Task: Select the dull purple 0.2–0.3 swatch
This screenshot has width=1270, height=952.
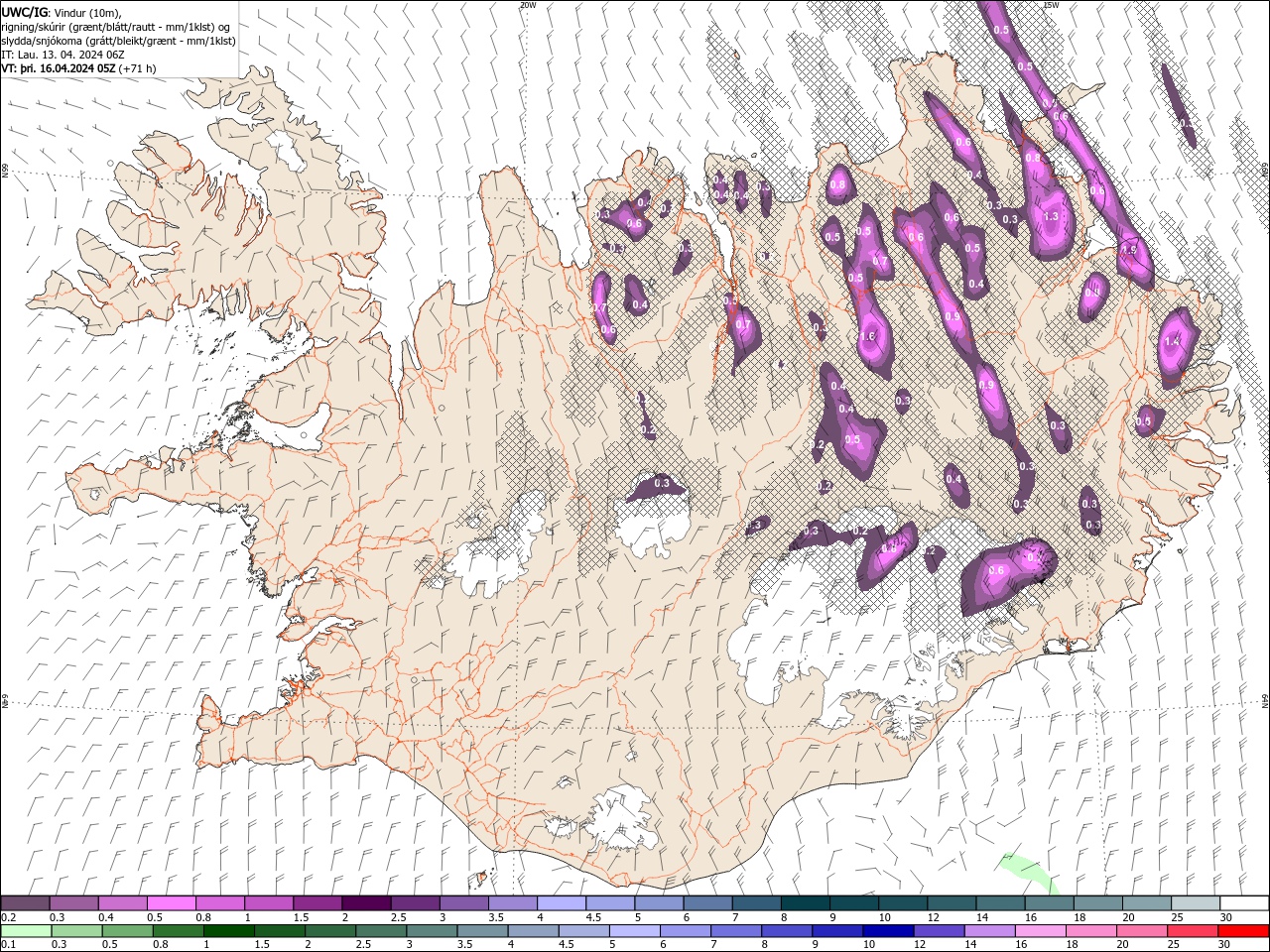Action: pyautogui.click(x=25, y=903)
